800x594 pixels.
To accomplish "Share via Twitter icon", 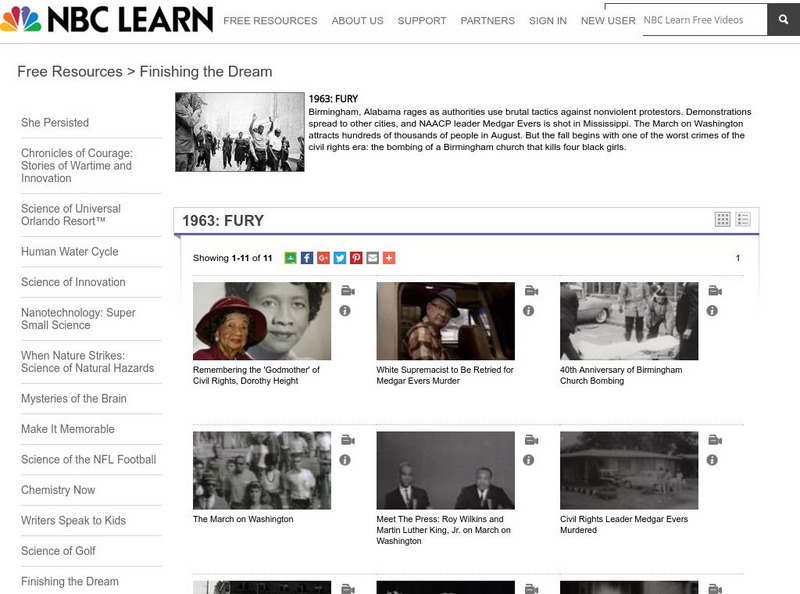I will coord(340,258).
